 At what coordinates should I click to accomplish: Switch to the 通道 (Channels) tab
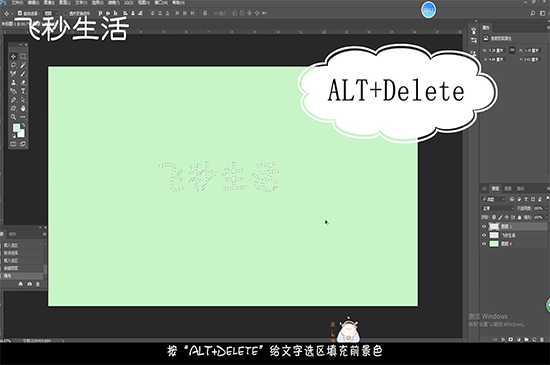(508, 189)
